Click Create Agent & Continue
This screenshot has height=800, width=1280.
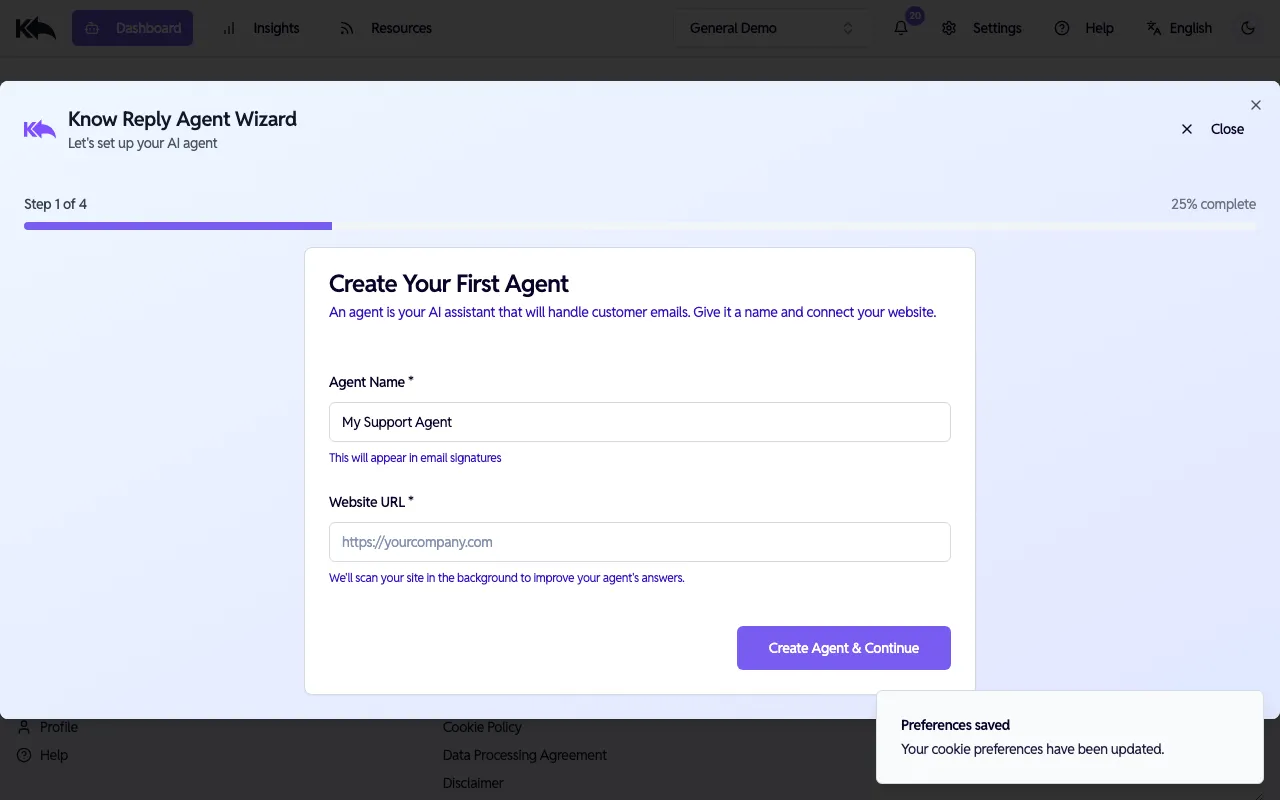coord(843,648)
